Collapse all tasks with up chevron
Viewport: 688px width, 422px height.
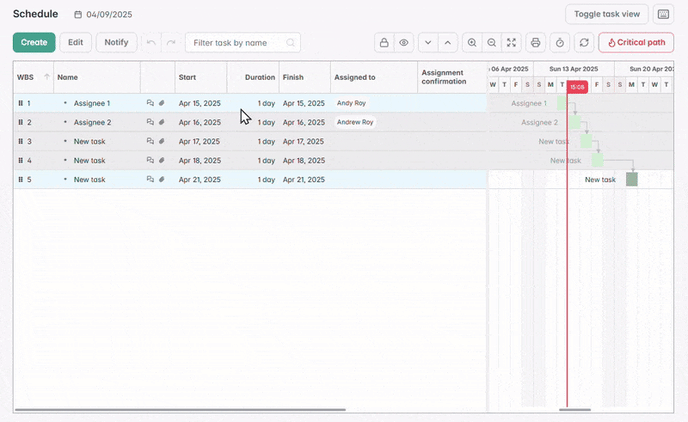click(448, 43)
